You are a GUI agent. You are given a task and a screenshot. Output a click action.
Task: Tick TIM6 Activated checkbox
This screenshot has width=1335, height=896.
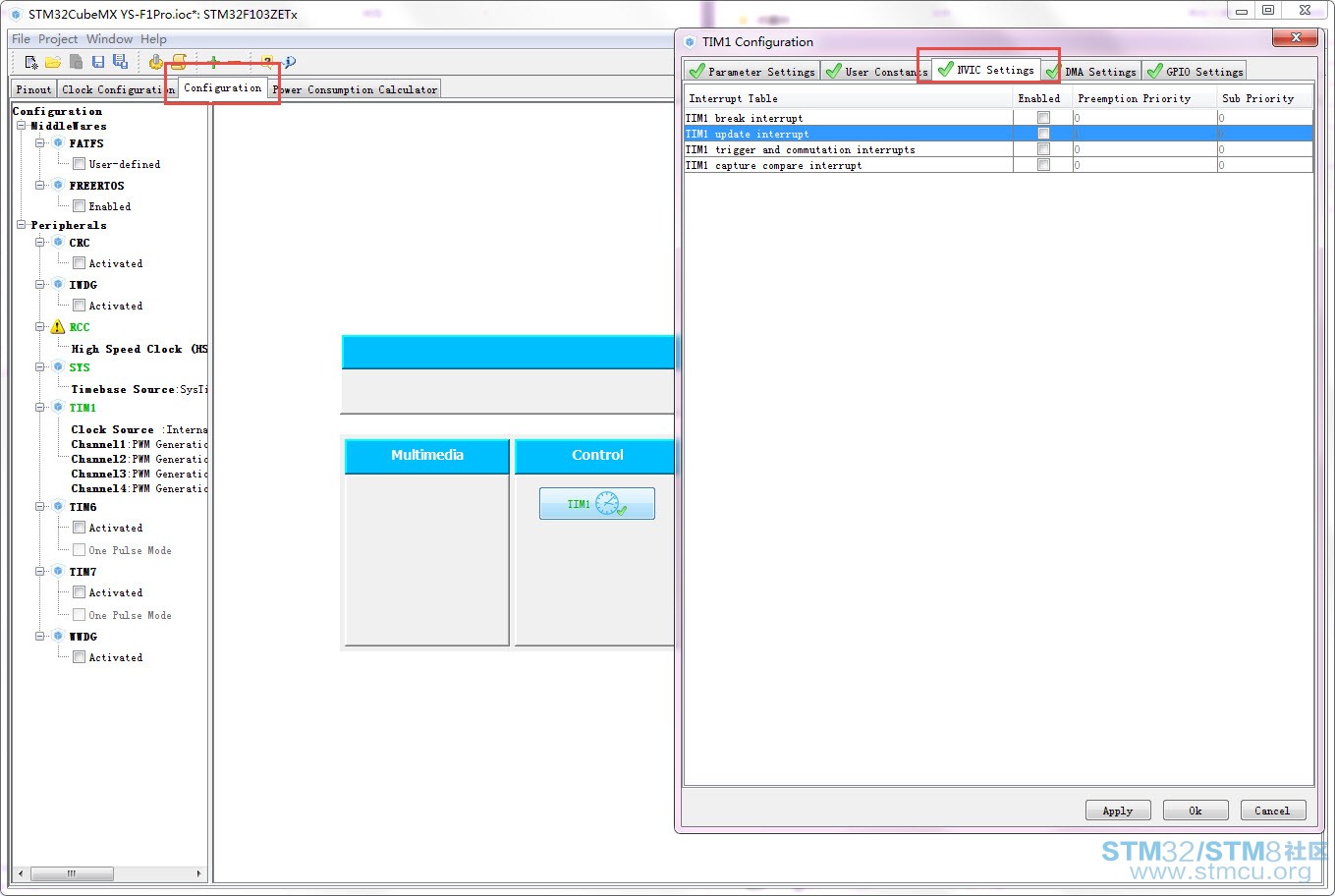click(79, 528)
